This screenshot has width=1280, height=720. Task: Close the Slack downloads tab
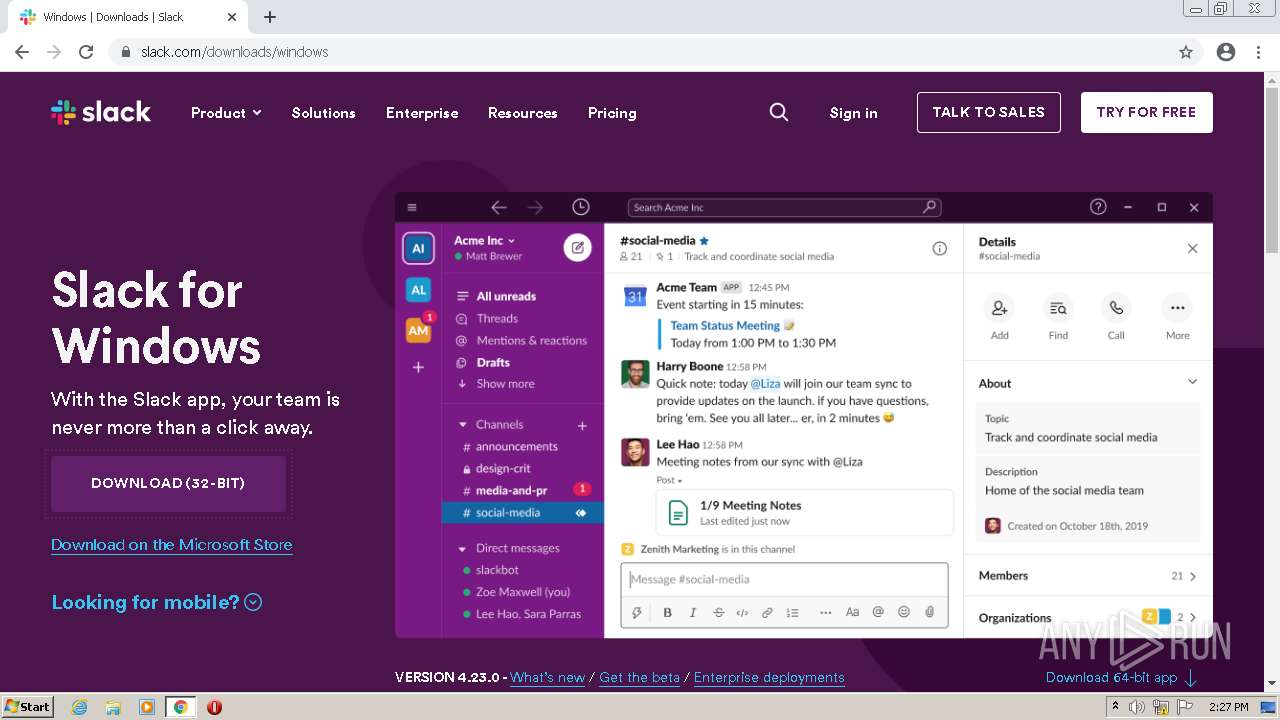click(232, 17)
